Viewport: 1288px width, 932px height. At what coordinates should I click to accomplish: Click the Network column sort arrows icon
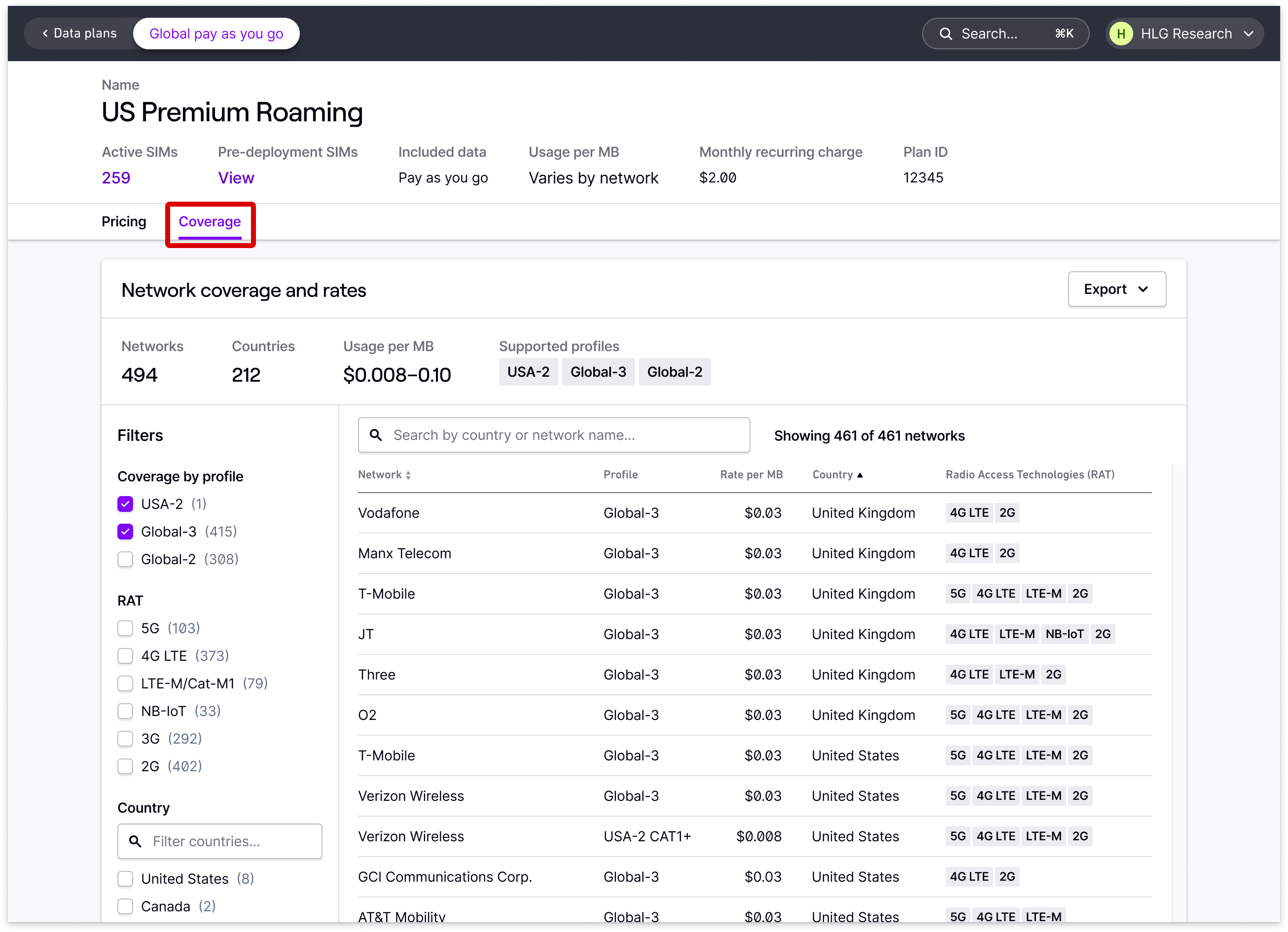(408, 475)
